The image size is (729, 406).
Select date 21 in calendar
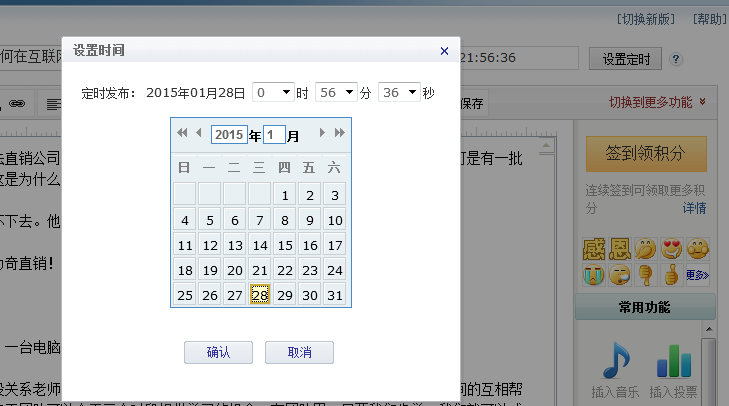260,270
